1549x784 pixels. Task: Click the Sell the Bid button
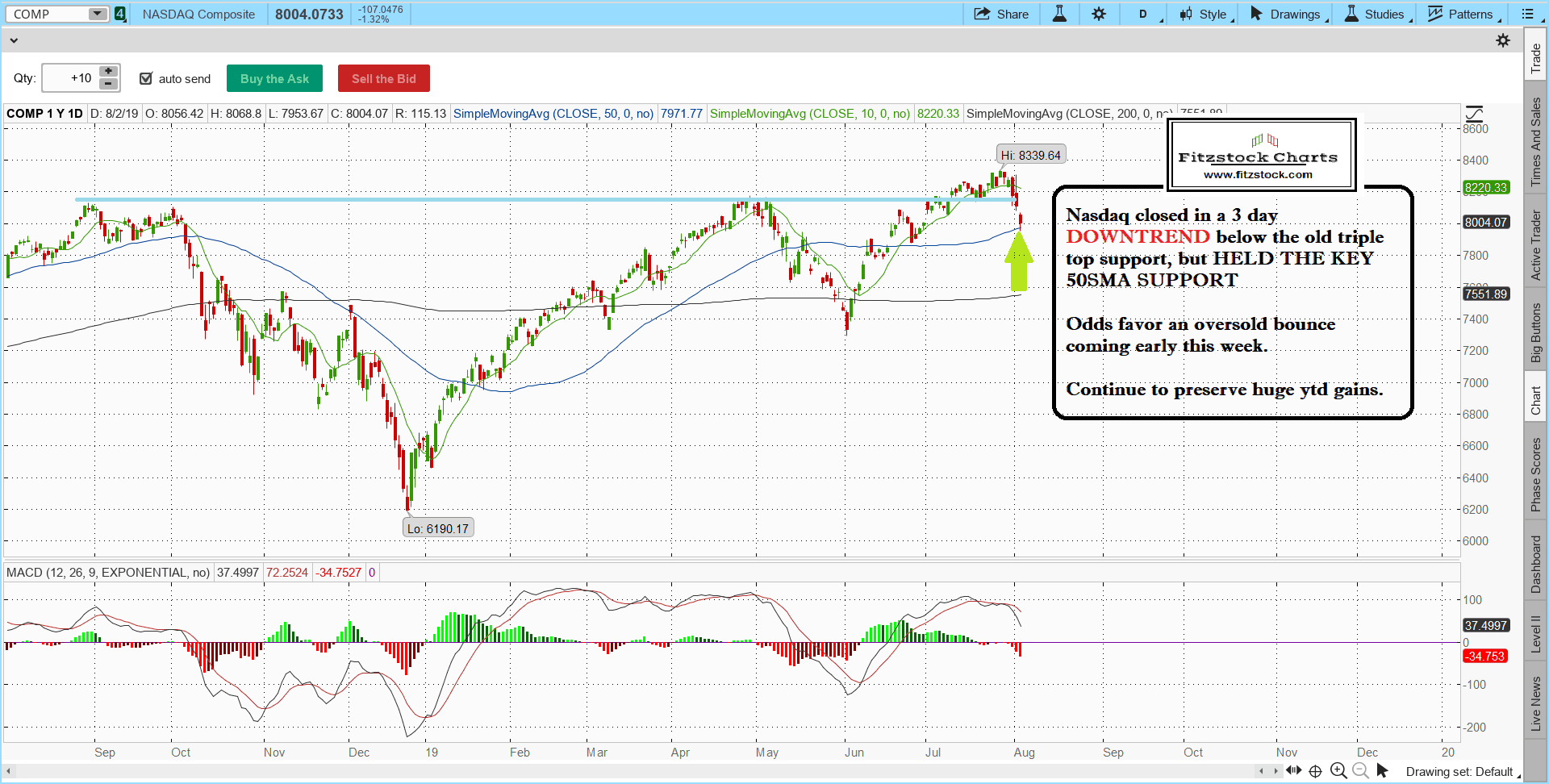point(383,78)
